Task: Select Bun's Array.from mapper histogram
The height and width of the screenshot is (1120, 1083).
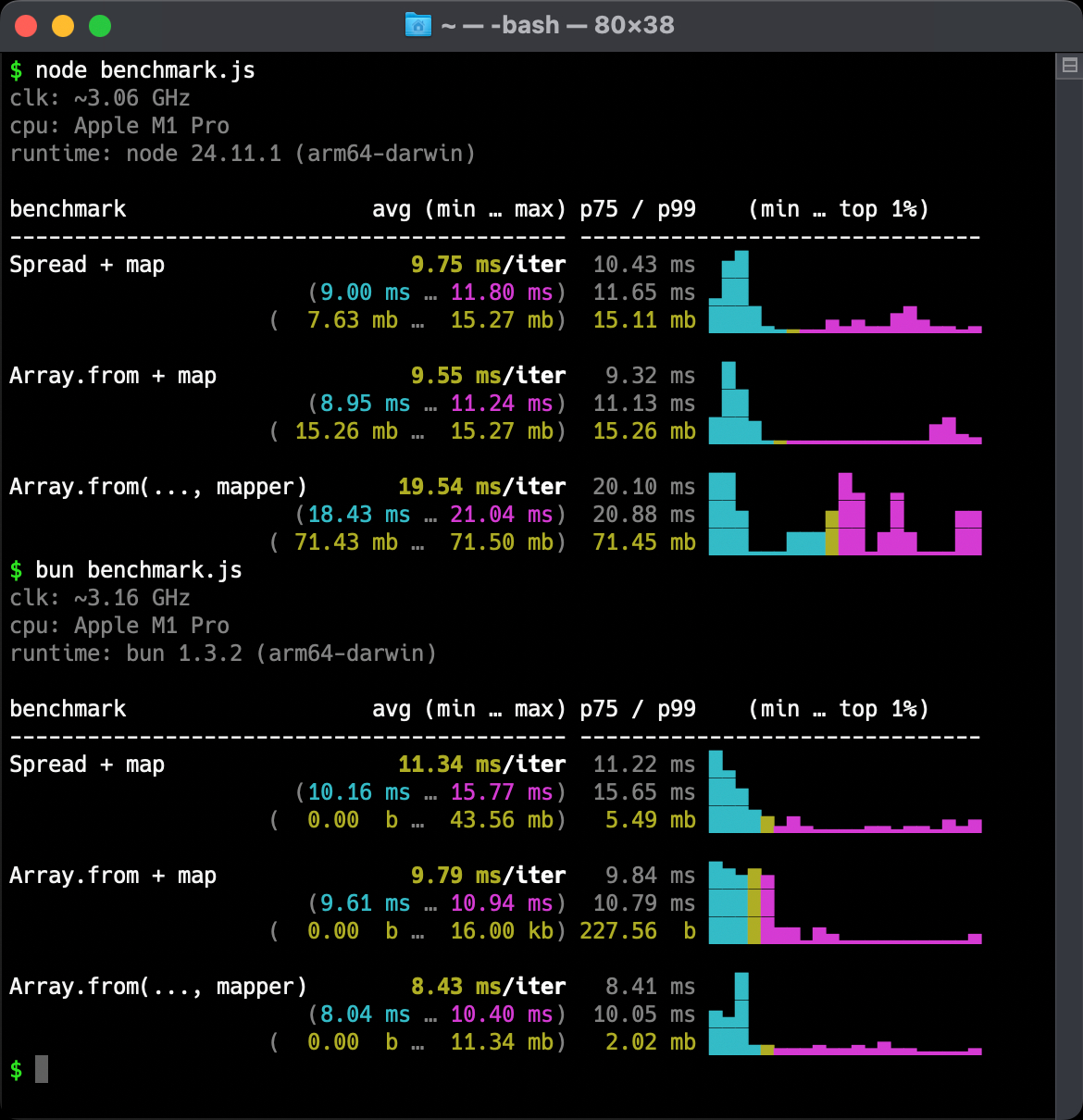Action: (x=844, y=1014)
